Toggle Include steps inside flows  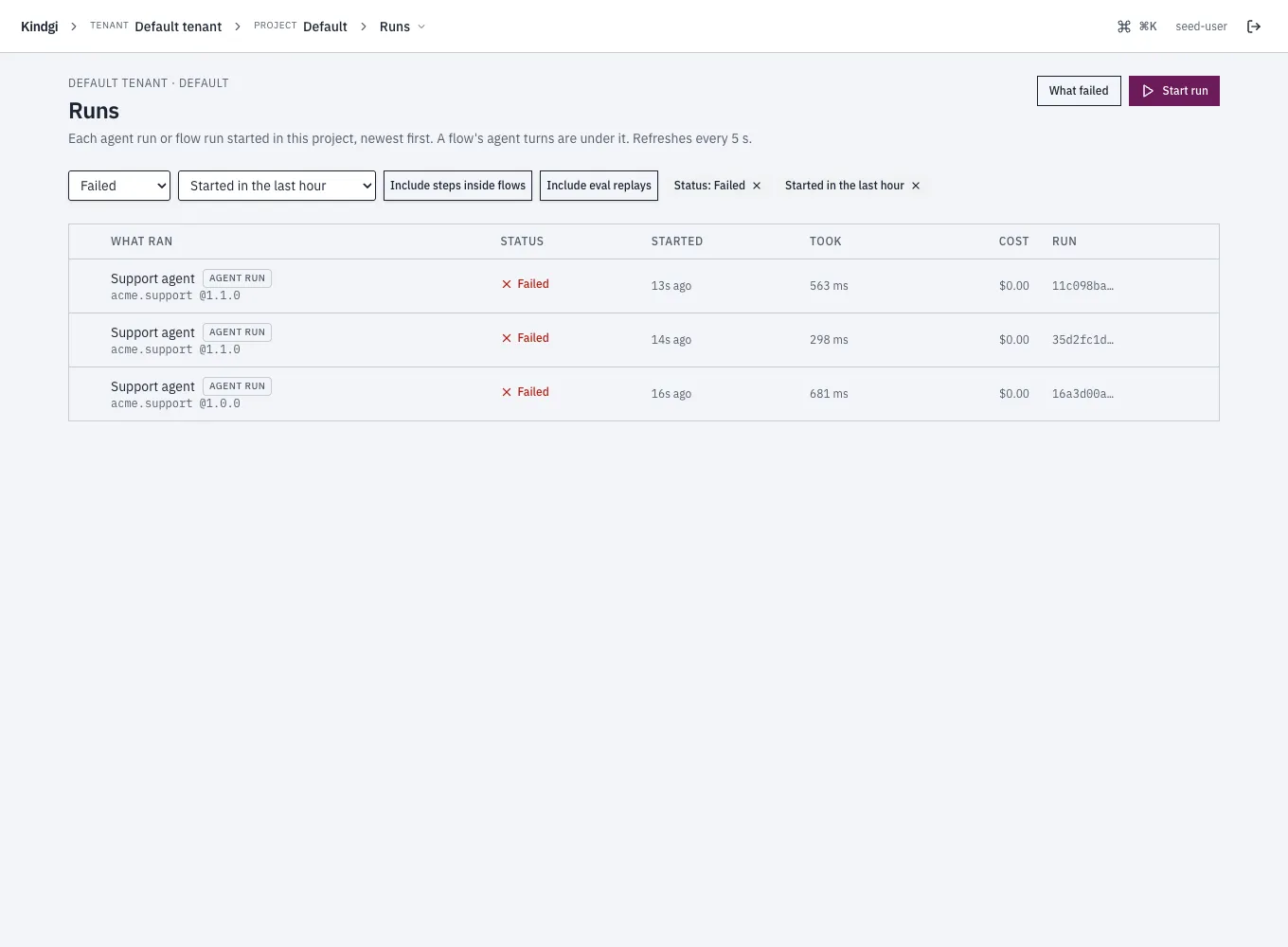pyautogui.click(x=457, y=186)
